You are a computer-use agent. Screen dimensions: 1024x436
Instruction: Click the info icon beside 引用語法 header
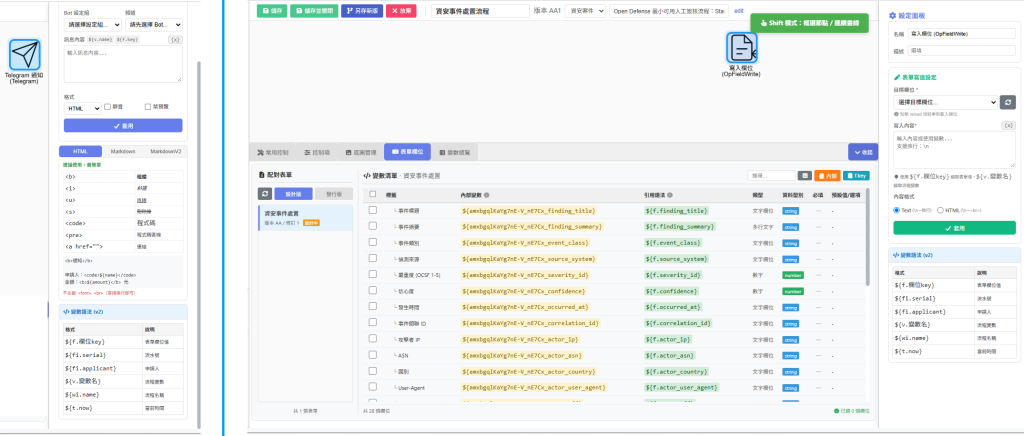[670, 195]
